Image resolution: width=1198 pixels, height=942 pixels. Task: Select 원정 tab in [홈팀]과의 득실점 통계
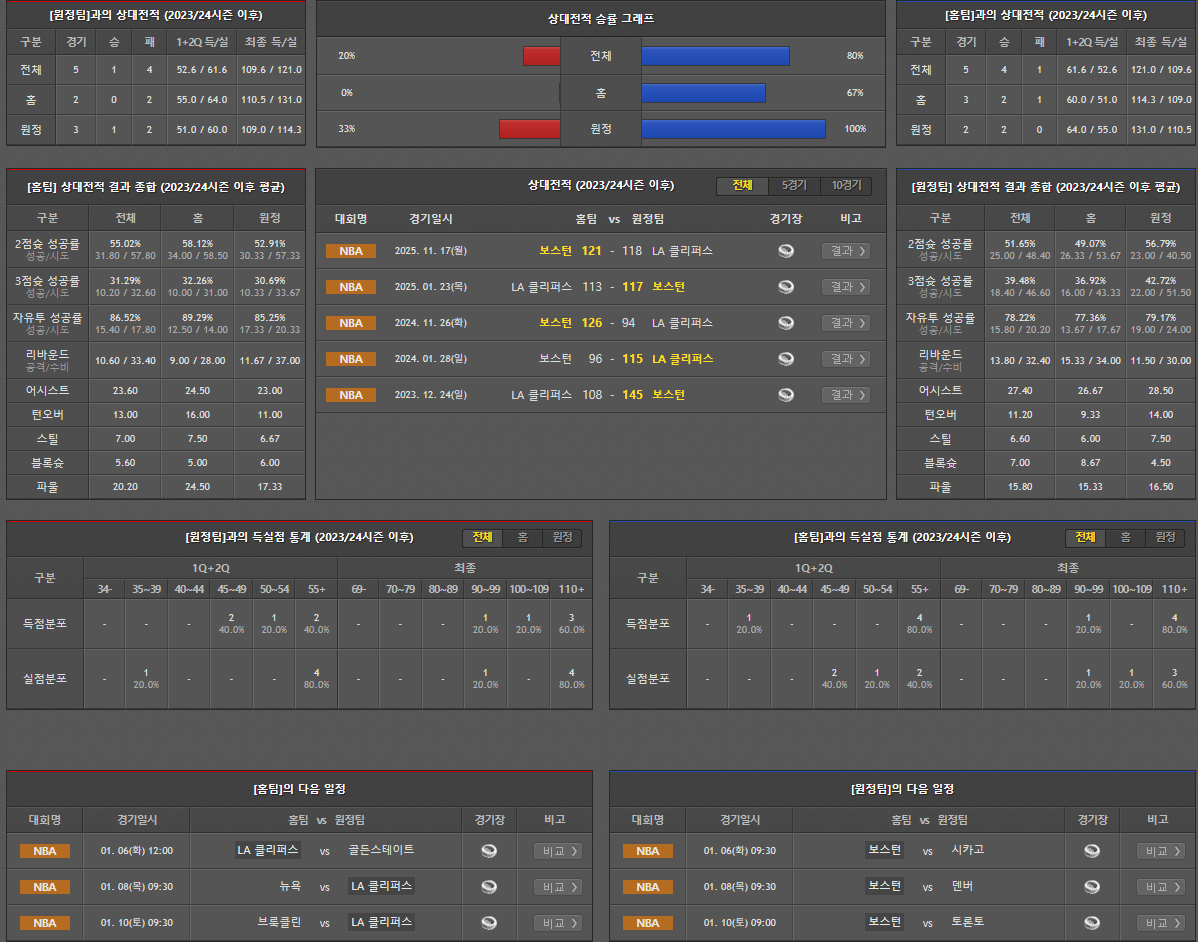[x=1165, y=538]
